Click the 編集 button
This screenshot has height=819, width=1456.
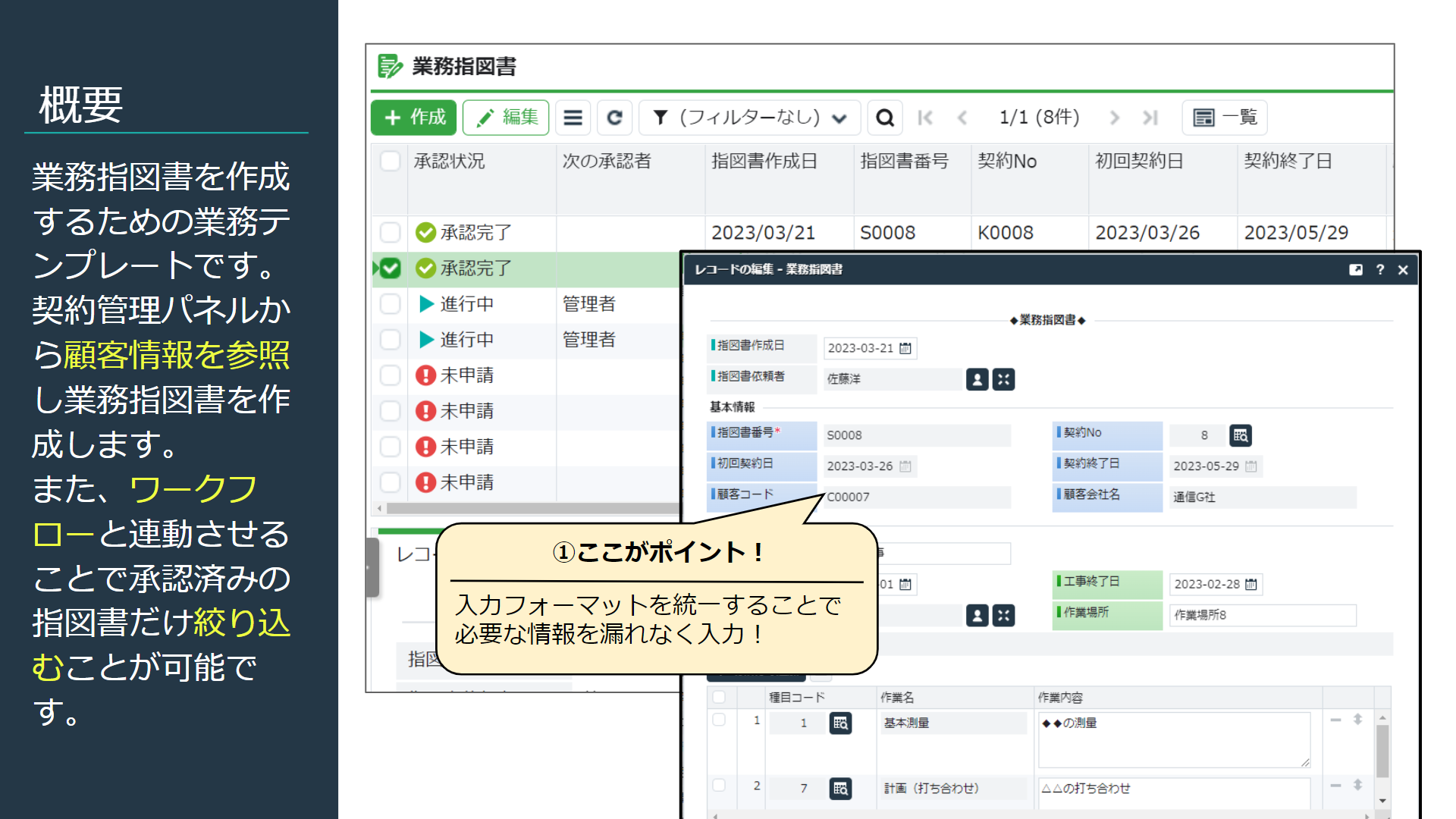[506, 118]
